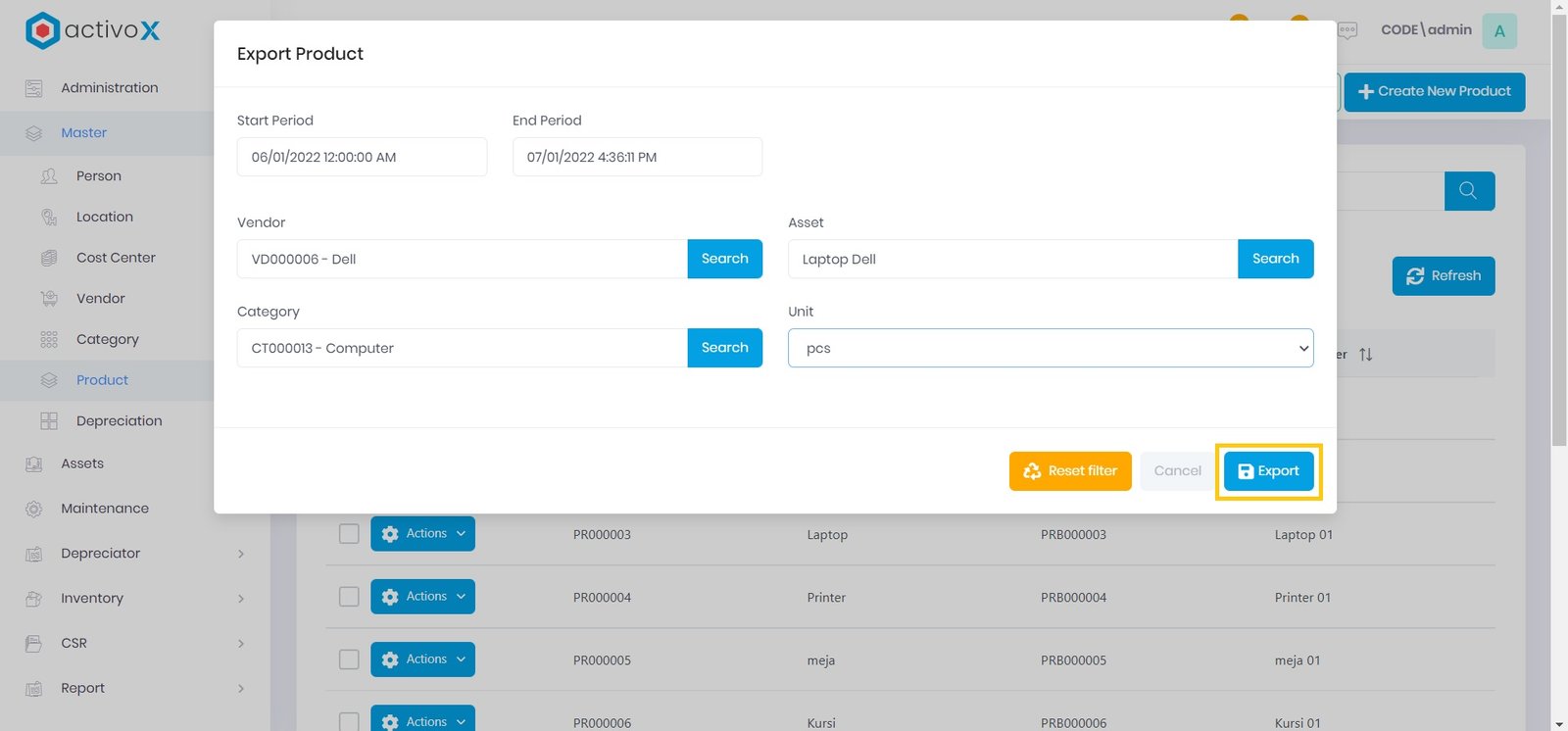
Task: Click the activoX logo icon
Action: [x=42, y=30]
